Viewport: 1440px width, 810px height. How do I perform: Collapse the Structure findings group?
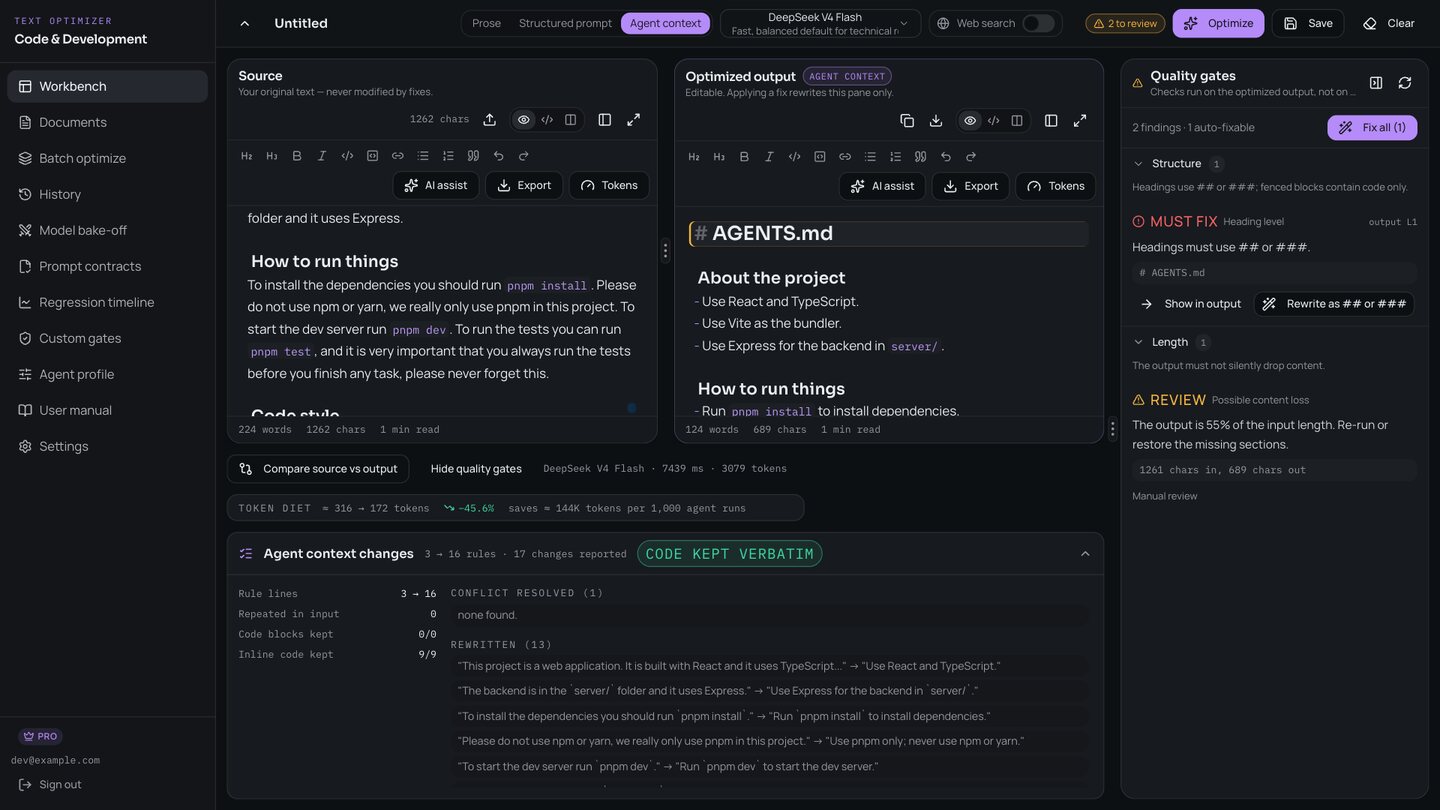tap(1138, 164)
